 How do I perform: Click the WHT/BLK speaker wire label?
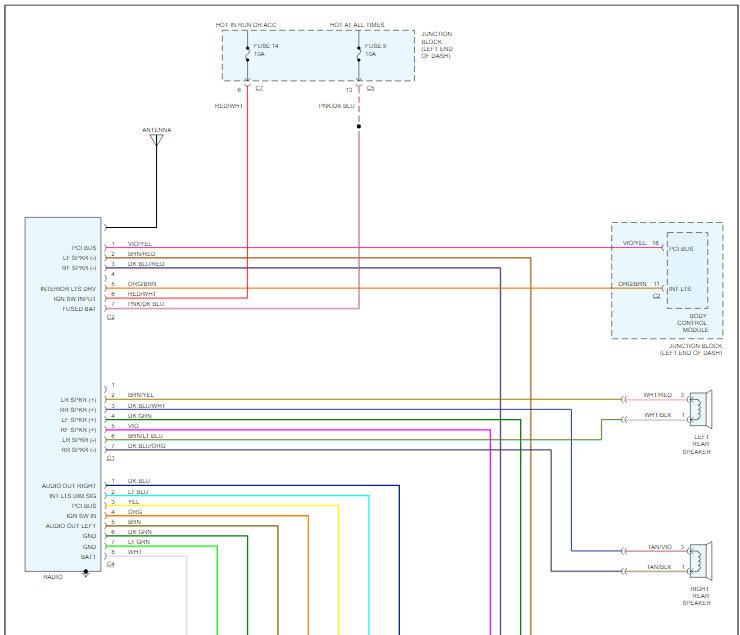click(x=658, y=415)
